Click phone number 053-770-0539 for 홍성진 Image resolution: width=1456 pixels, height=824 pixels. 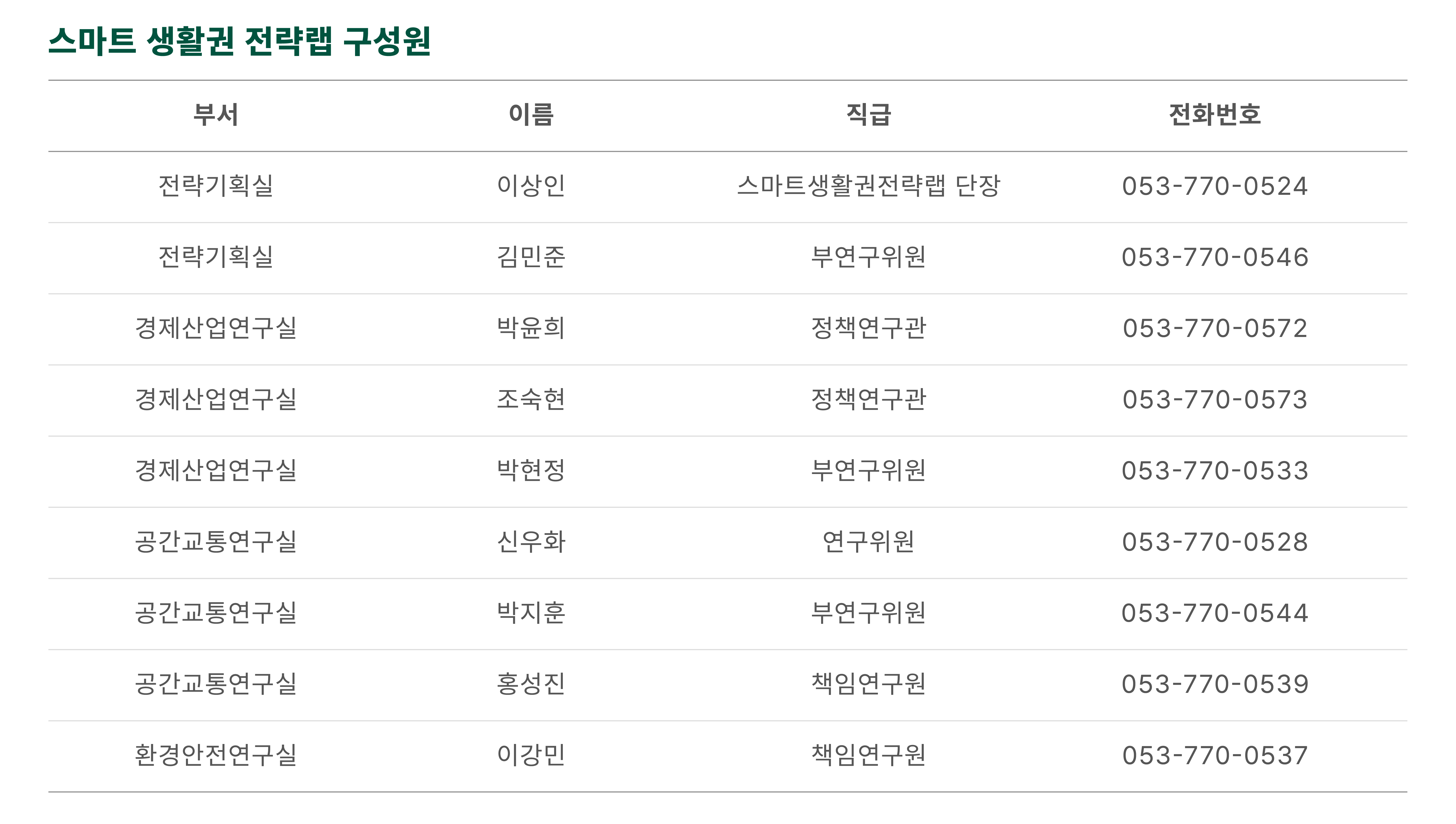[x=1215, y=684]
